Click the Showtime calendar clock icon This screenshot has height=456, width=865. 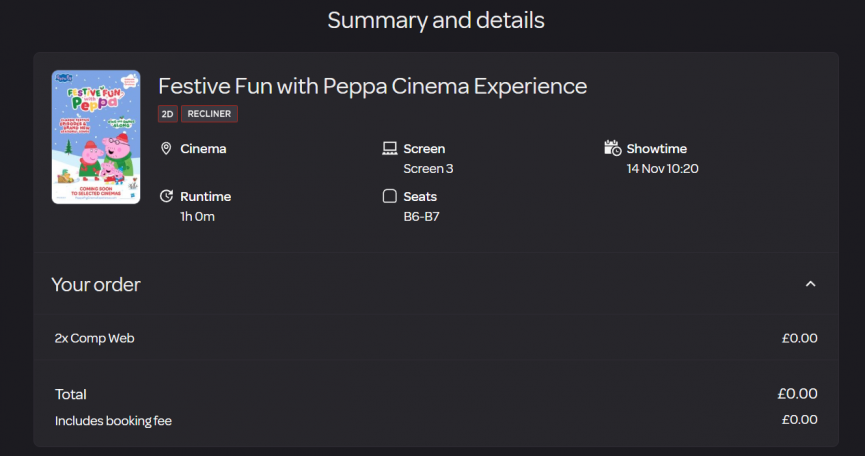pyautogui.click(x=612, y=148)
